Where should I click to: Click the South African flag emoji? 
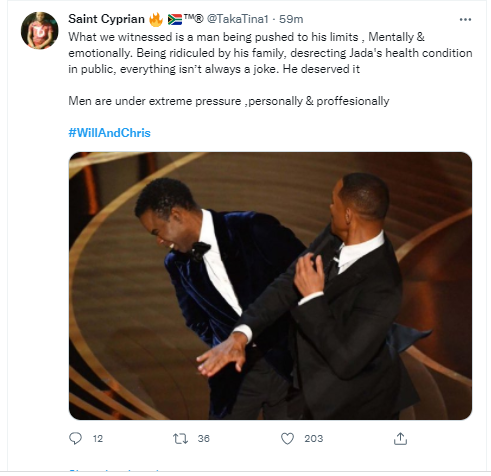point(175,19)
